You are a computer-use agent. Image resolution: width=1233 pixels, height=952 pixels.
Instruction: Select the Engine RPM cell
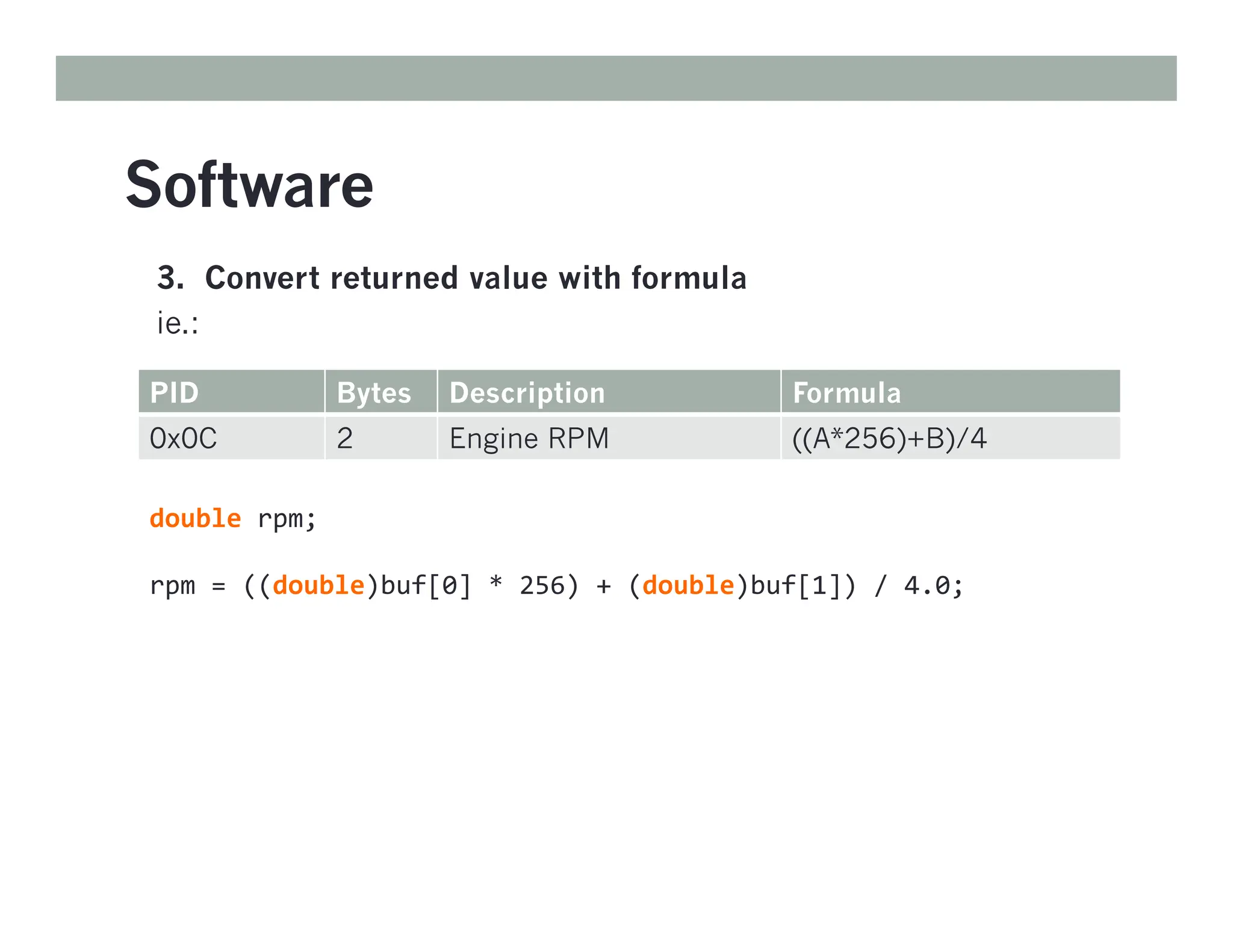coord(529,438)
